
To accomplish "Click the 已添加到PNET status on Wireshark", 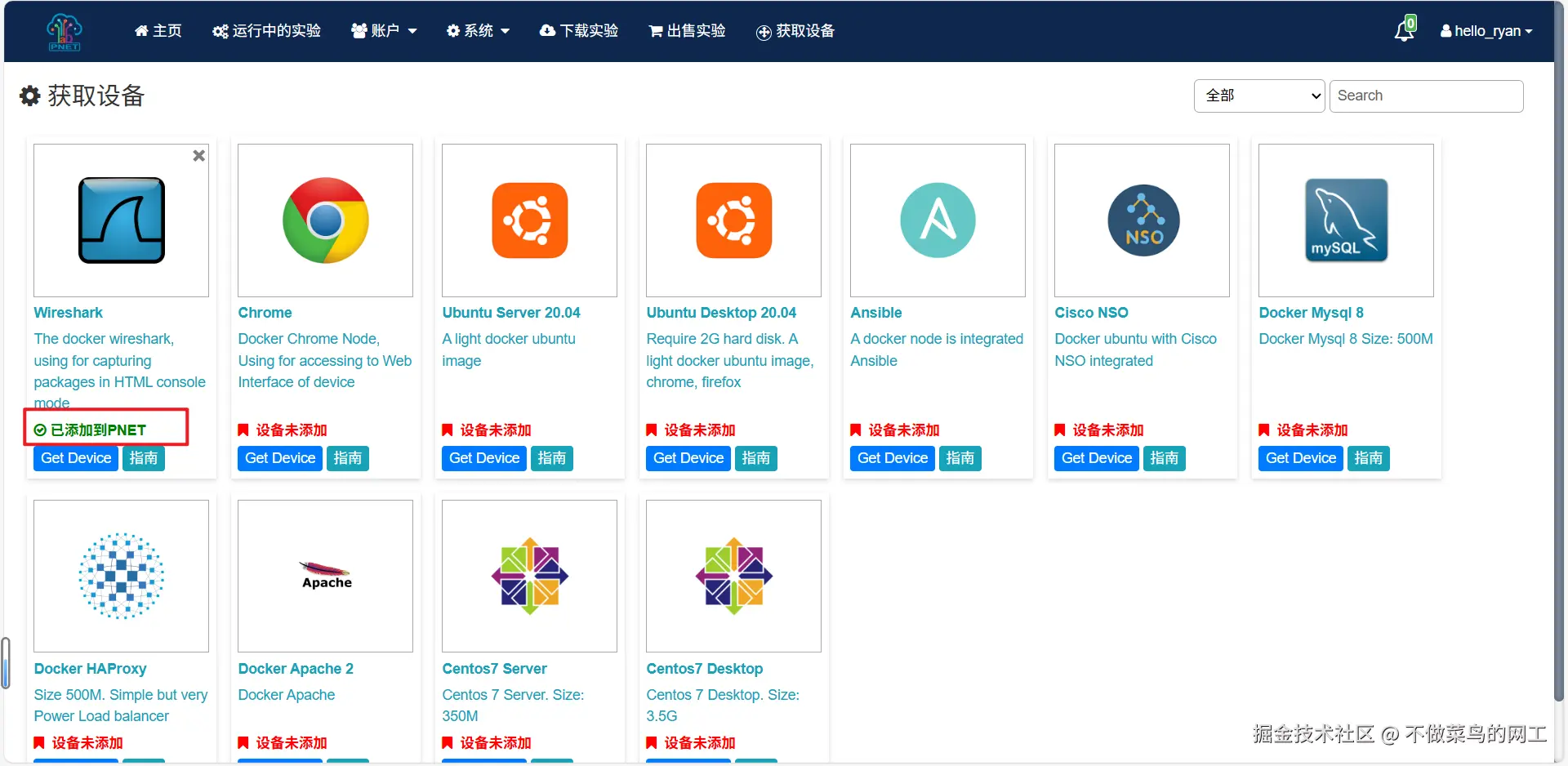I will coord(90,430).
